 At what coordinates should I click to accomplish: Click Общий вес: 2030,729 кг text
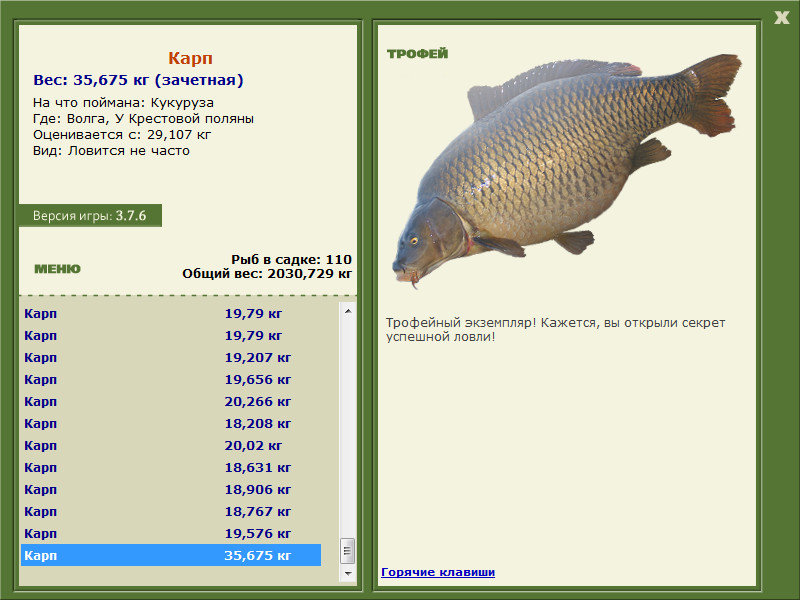click(x=267, y=273)
